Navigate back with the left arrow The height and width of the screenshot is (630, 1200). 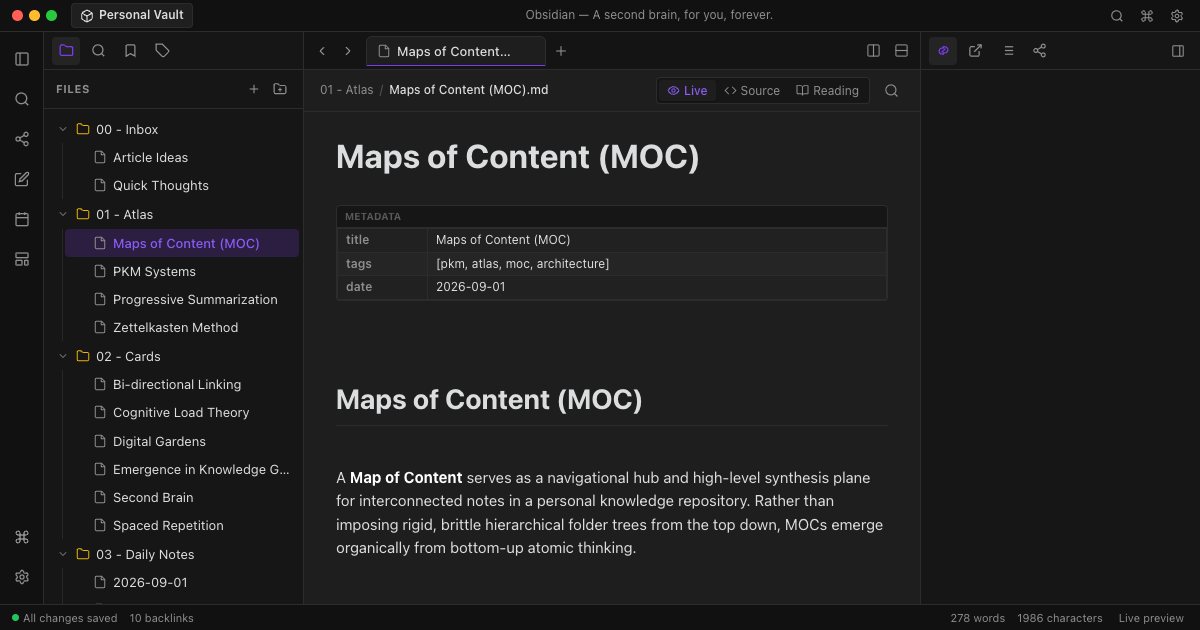322,51
